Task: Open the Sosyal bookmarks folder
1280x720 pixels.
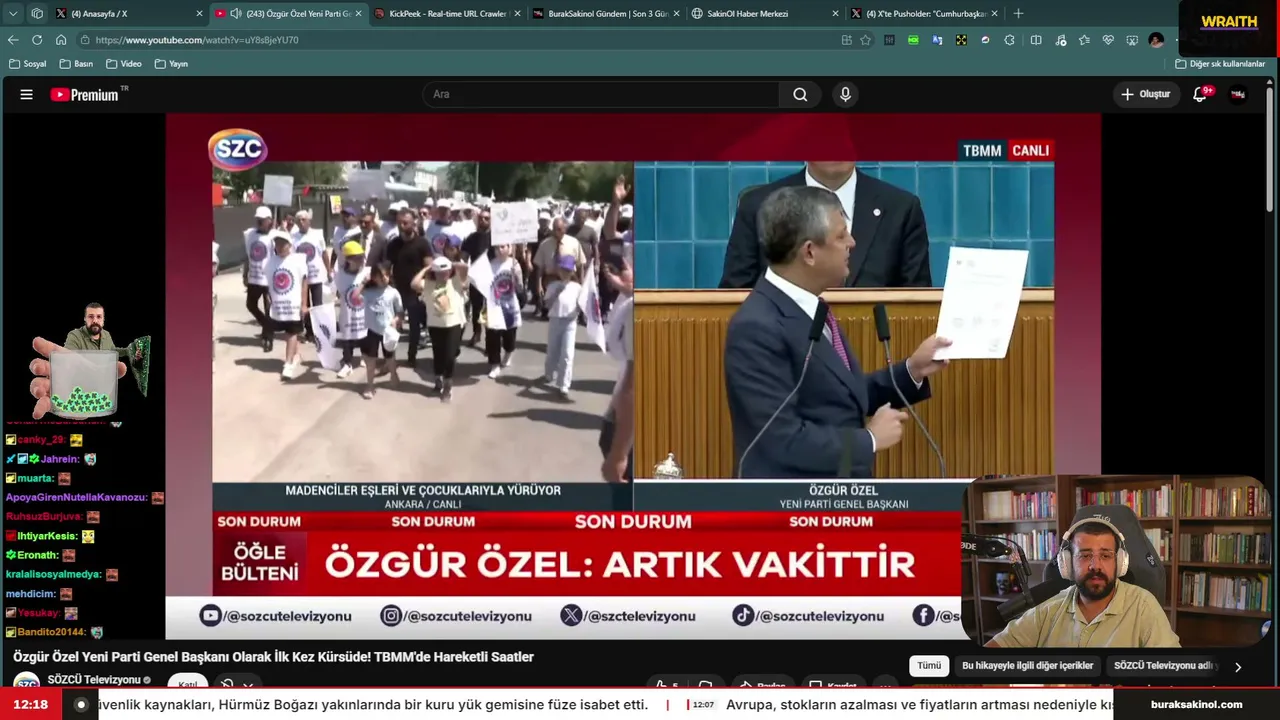Action: click(28, 64)
